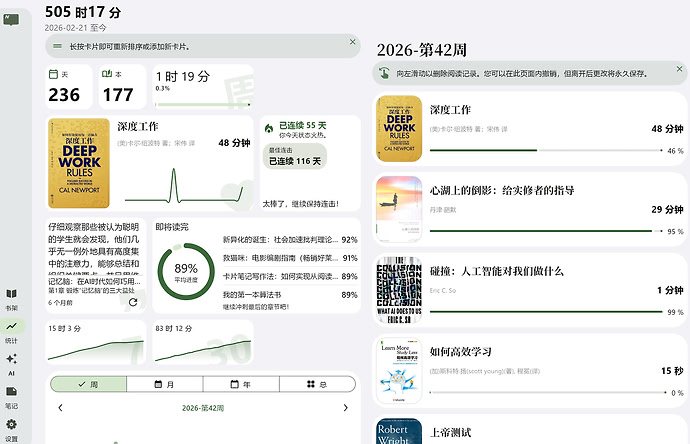
Task: Switch to the 年 year segment
Action: (241, 384)
